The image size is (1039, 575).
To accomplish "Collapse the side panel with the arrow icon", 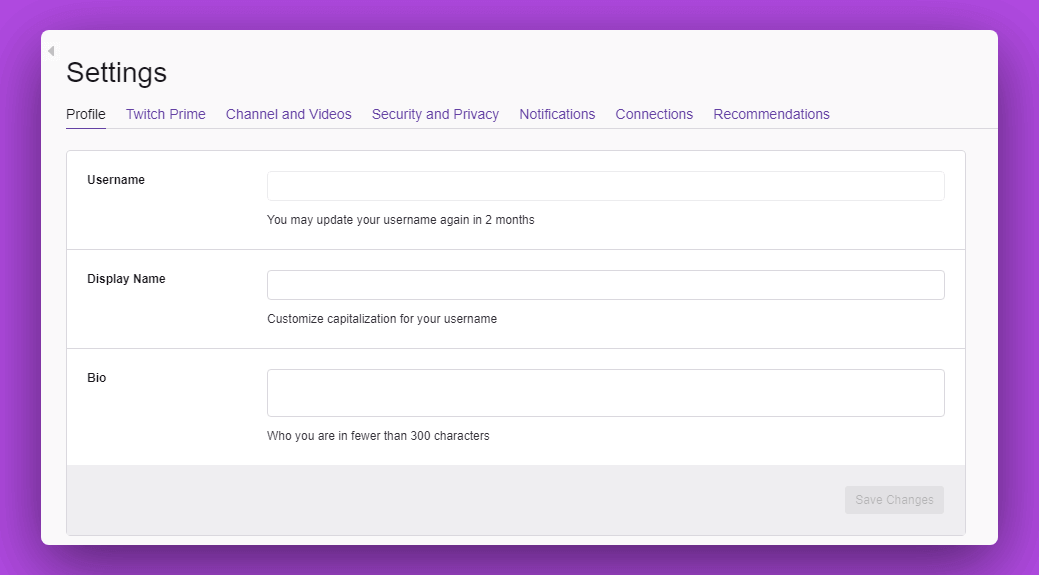I will tap(51, 51).
